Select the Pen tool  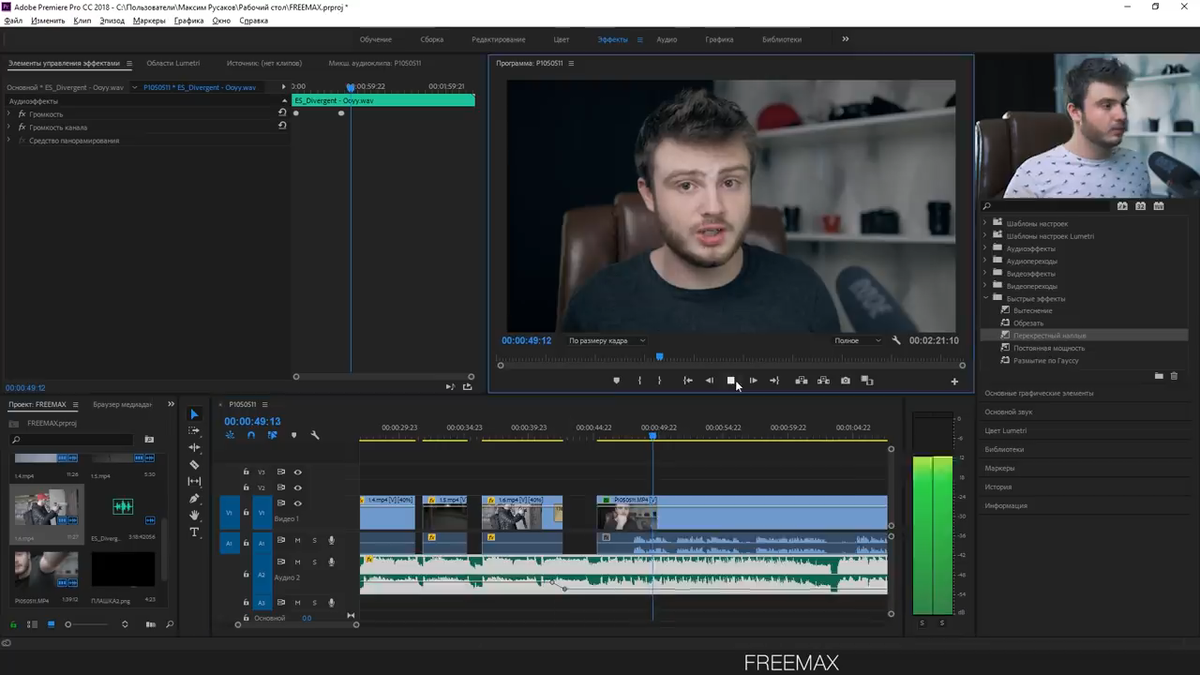[x=194, y=498]
